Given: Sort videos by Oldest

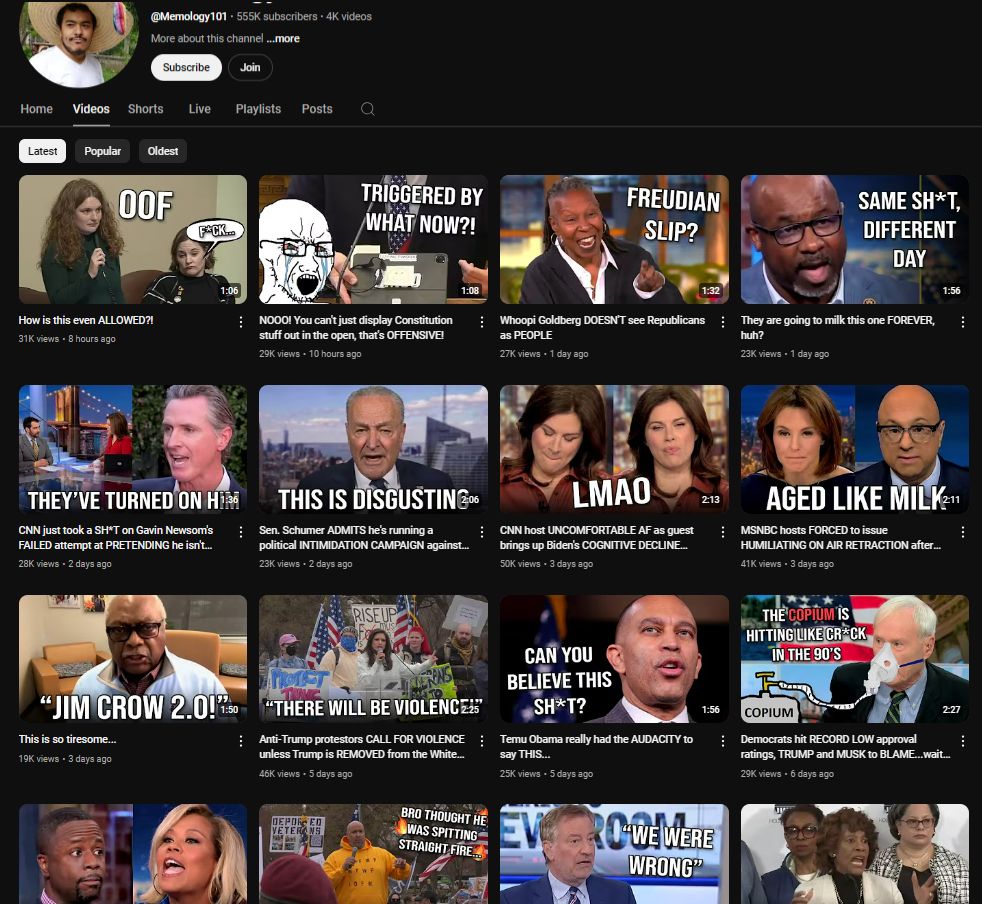Looking at the screenshot, I should (x=163, y=151).
